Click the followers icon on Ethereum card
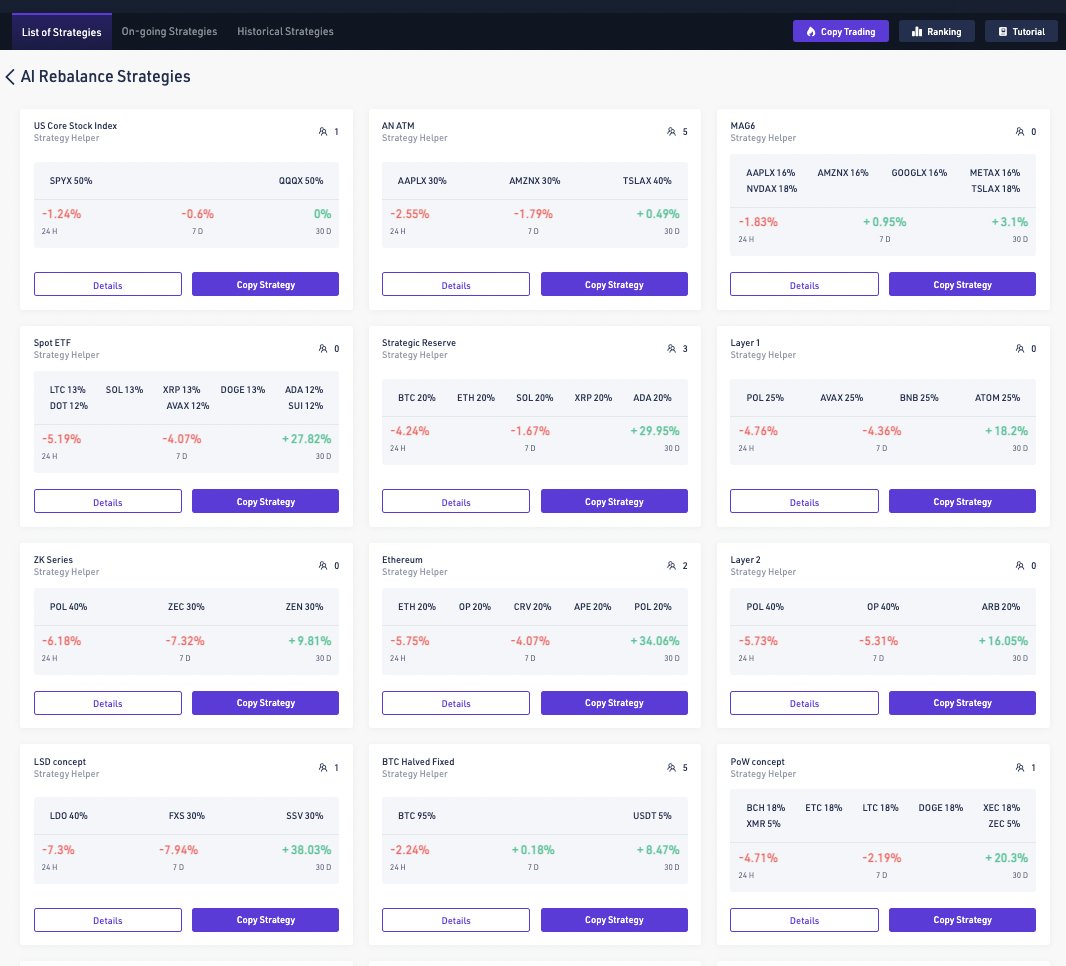The image size is (1066, 966). (672, 565)
